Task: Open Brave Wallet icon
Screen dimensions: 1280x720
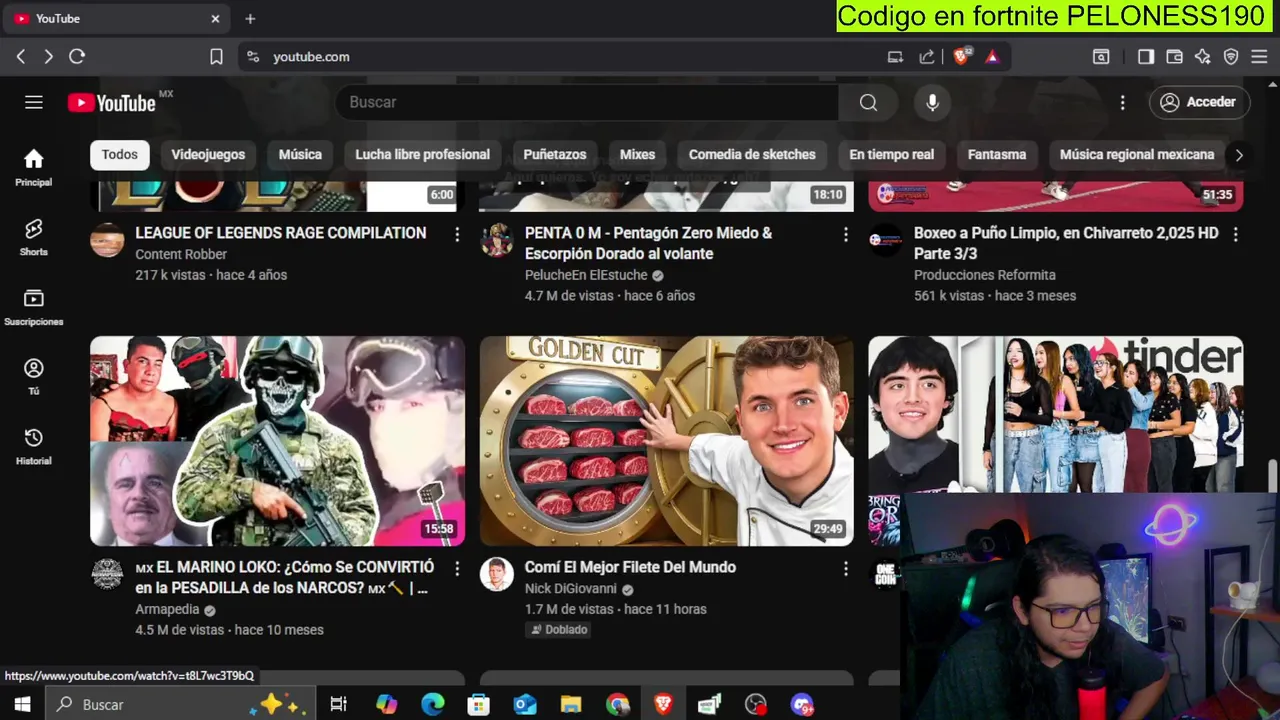Action: (x=1174, y=57)
